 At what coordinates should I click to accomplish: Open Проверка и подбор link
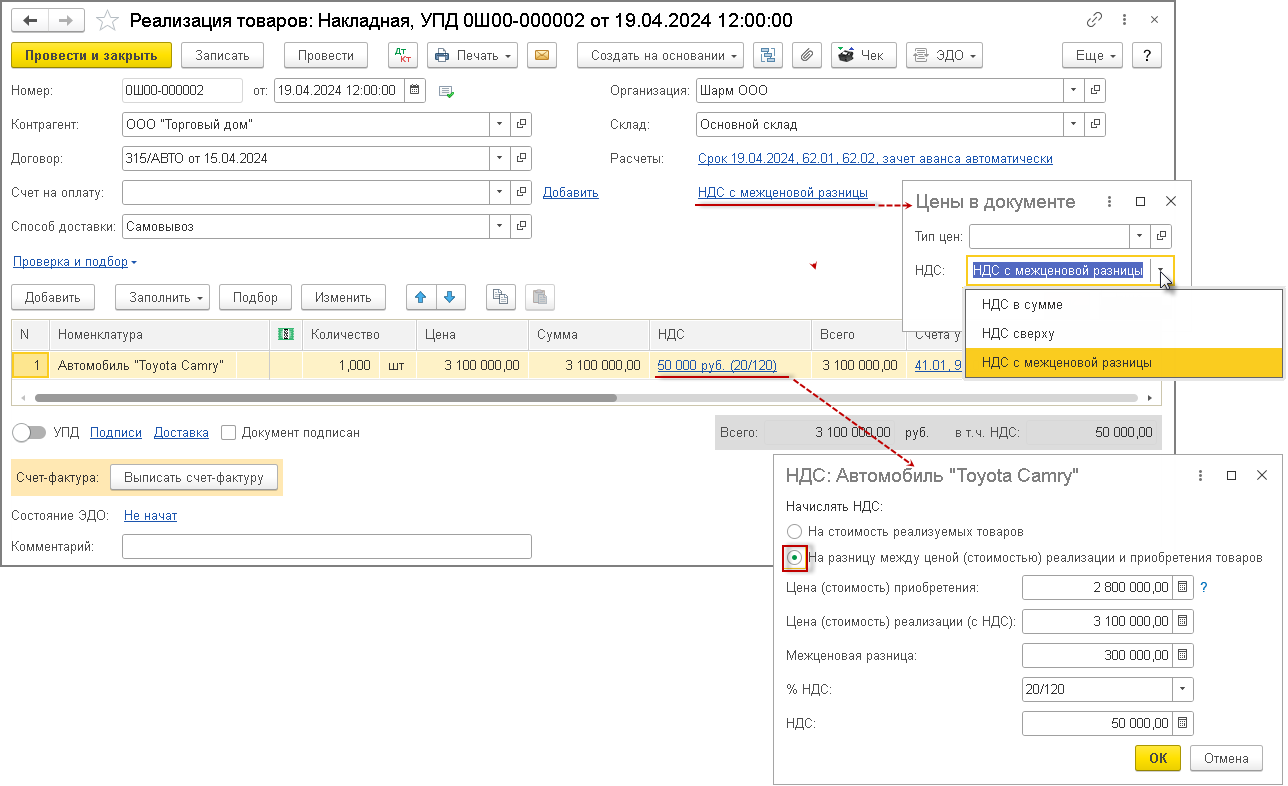(x=75, y=261)
